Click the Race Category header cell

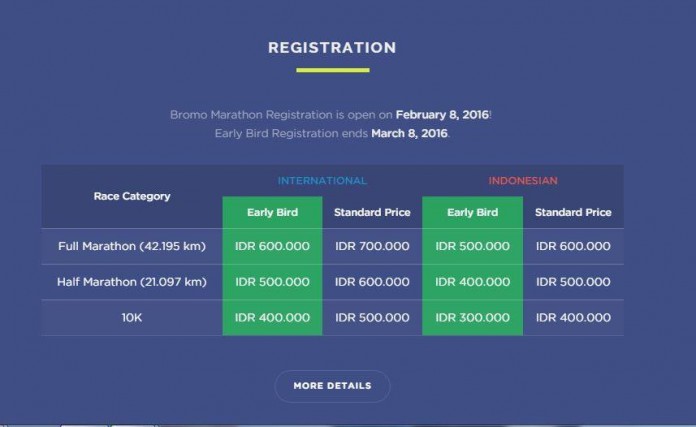(x=132, y=196)
